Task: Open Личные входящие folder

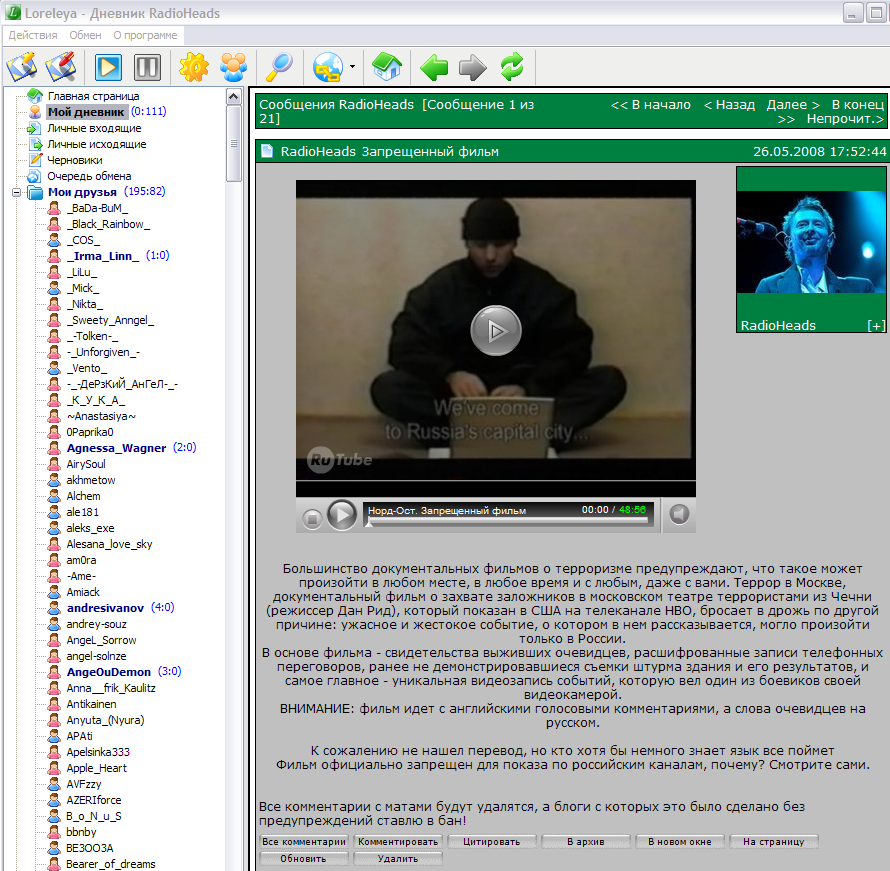Action: 94,128
